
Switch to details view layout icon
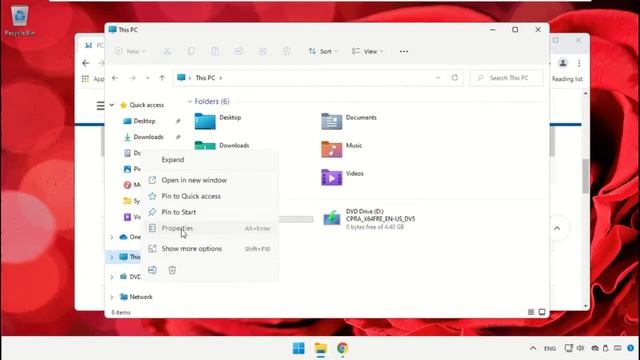[531, 312]
